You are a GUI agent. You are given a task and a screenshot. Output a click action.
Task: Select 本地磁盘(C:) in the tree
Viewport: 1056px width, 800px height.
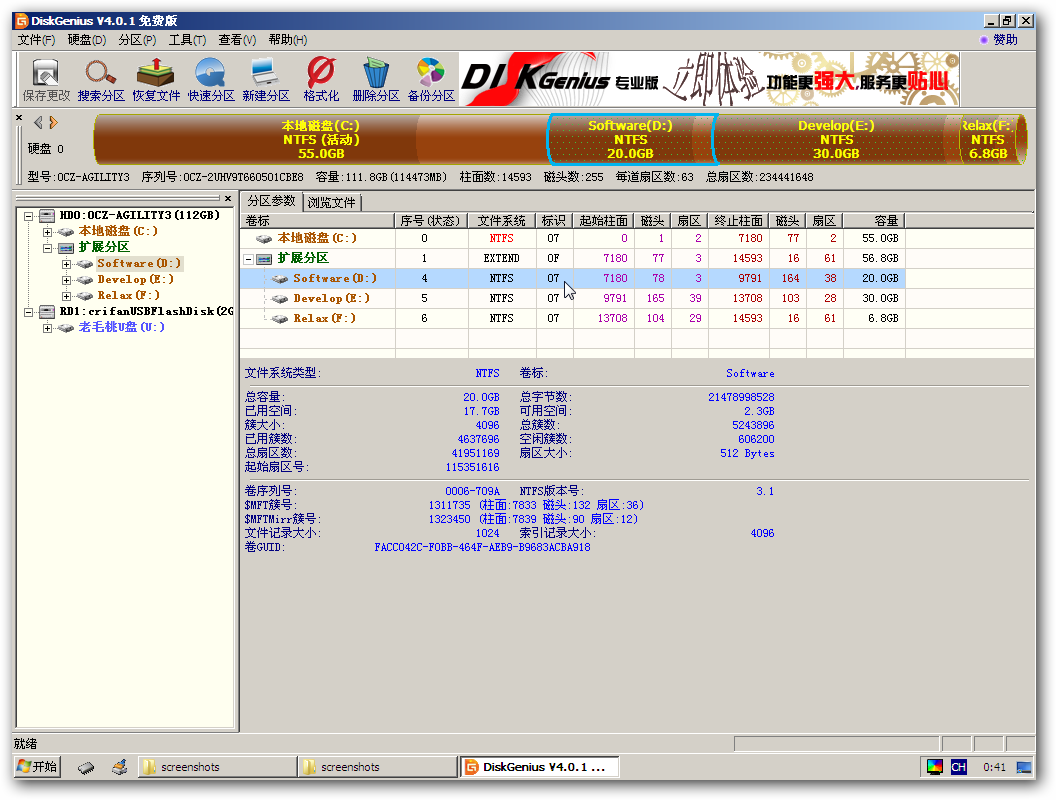tap(118, 231)
